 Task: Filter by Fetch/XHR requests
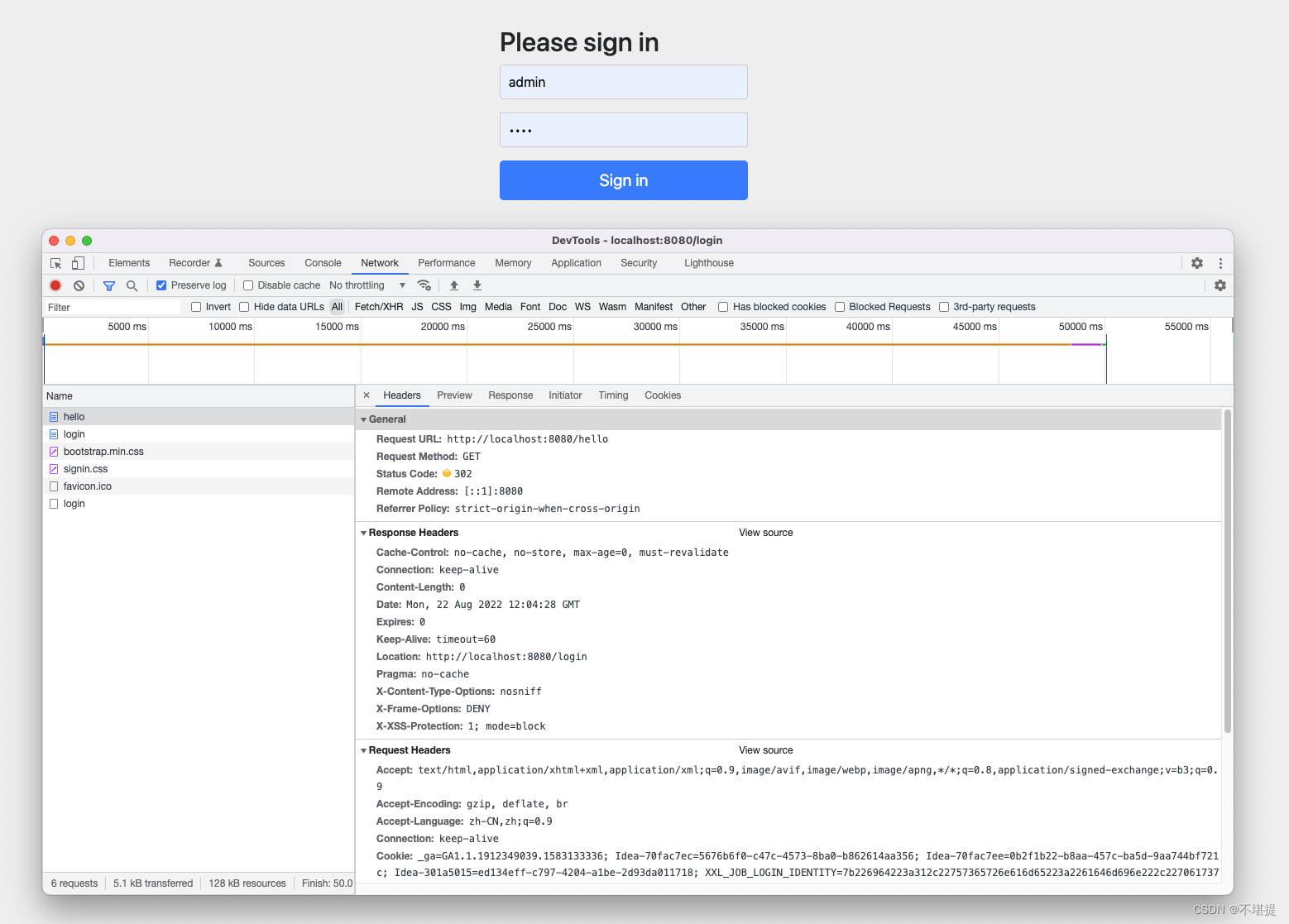[379, 307]
